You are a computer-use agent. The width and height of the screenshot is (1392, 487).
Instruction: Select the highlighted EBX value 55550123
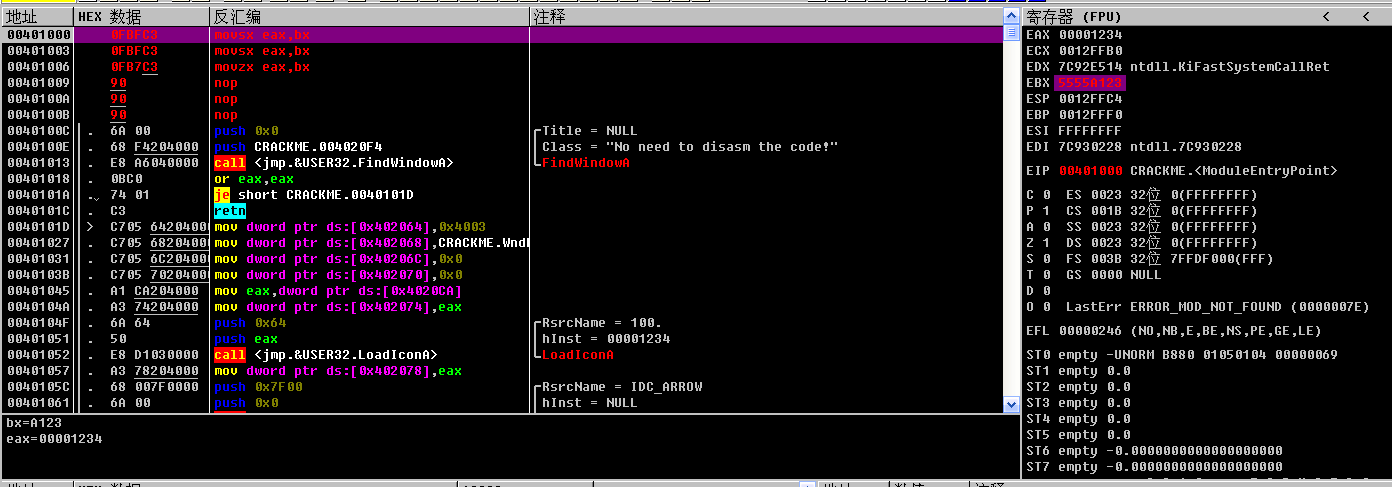pyautogui.click(x=1090, y=83)
